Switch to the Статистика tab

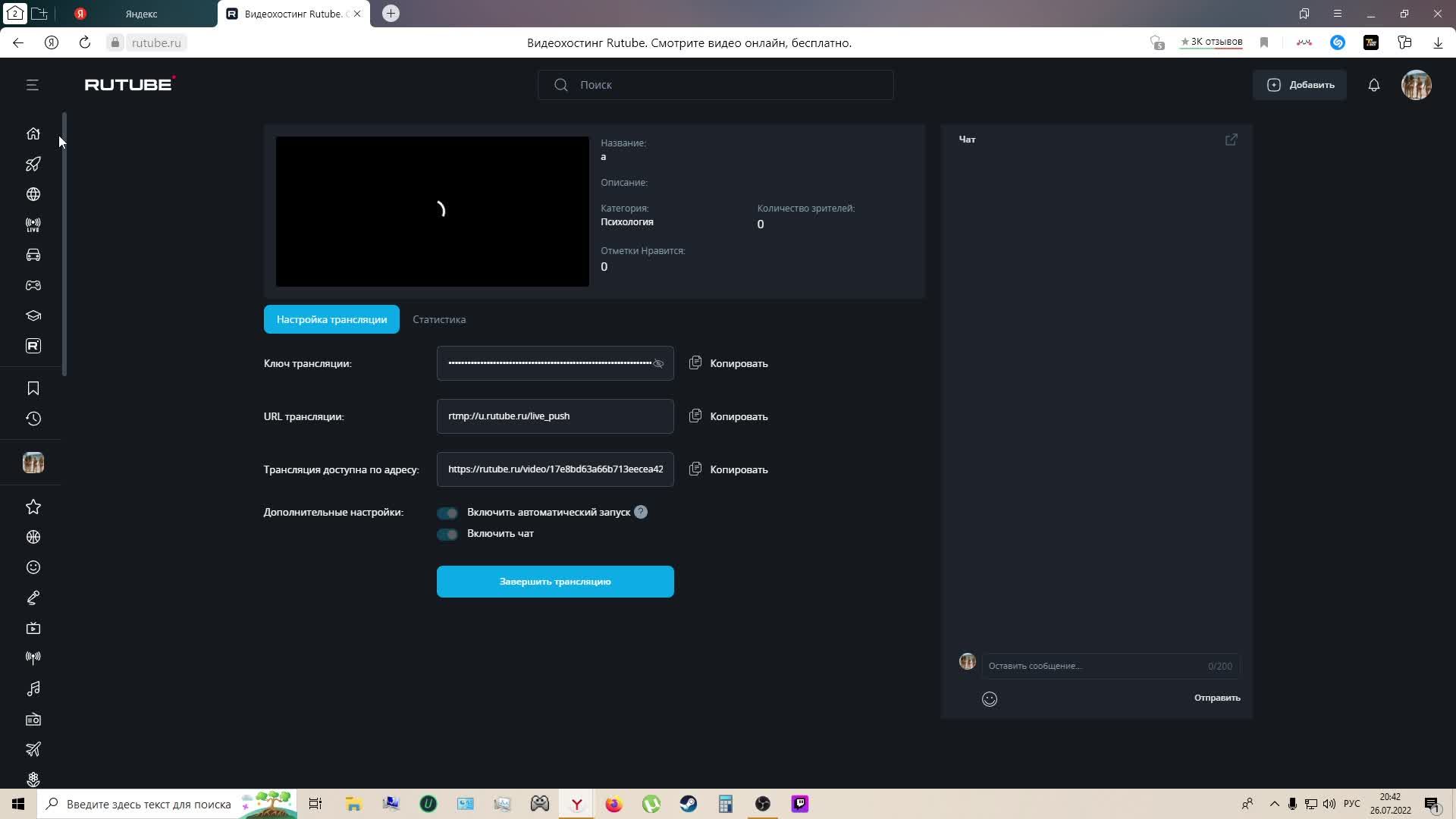pyautogui.click(x=439, y=319)
